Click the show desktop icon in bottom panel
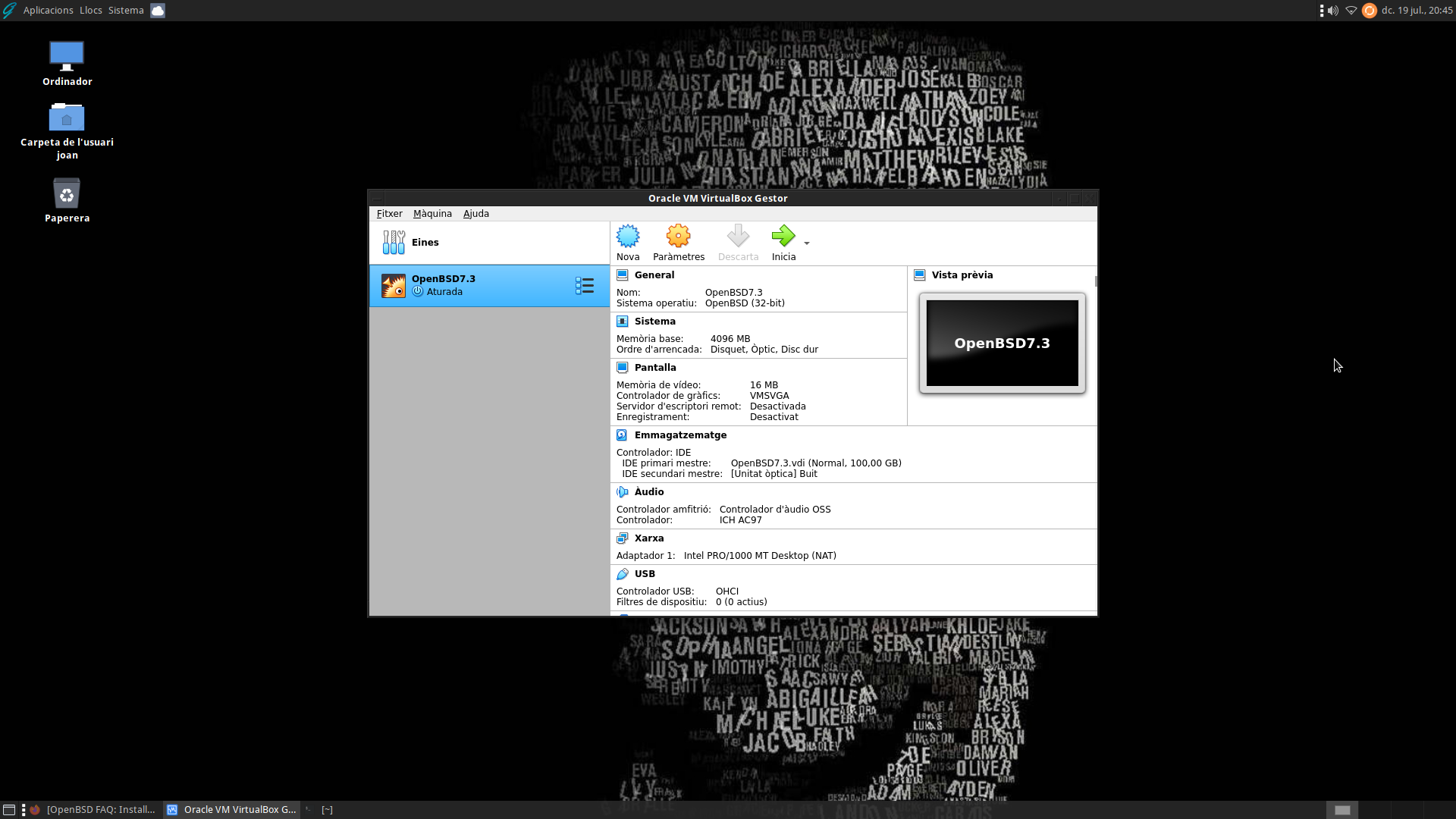Image resolution: width=1456 pixels, height=819 pixels. coord(9,810)
